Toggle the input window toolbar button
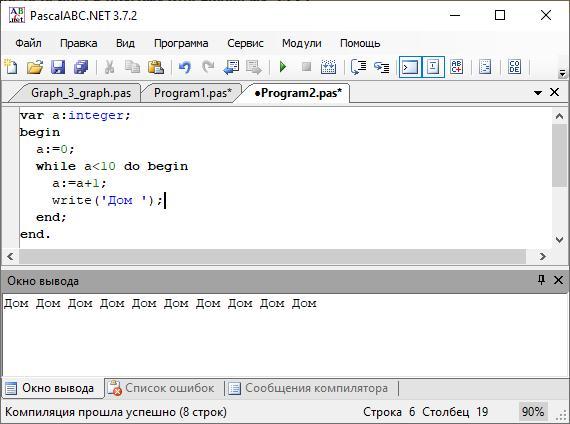Image resolution: width=570 pixels, height=424 pixels. [x=433, y=67]
